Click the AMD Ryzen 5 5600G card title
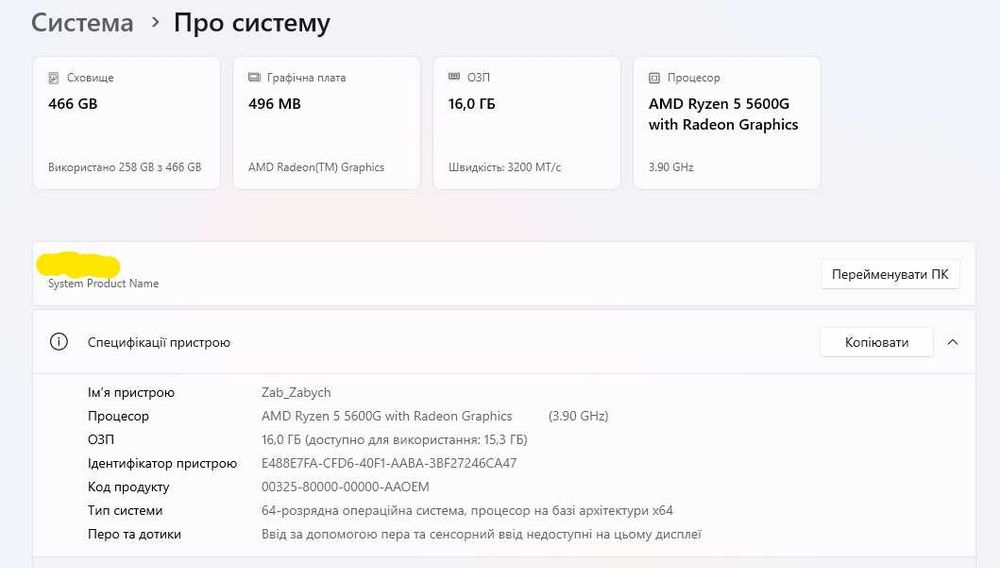 pos(723,114)
